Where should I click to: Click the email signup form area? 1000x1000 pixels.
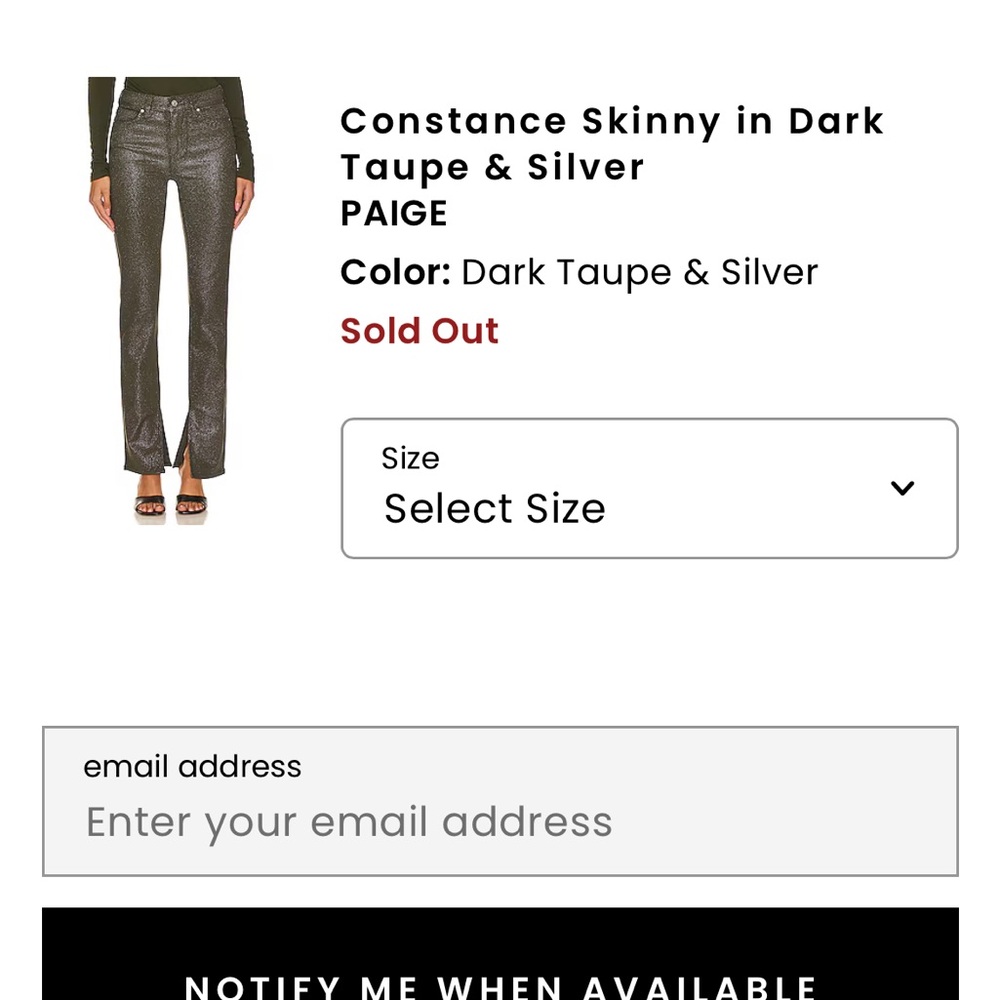[500, 798]
